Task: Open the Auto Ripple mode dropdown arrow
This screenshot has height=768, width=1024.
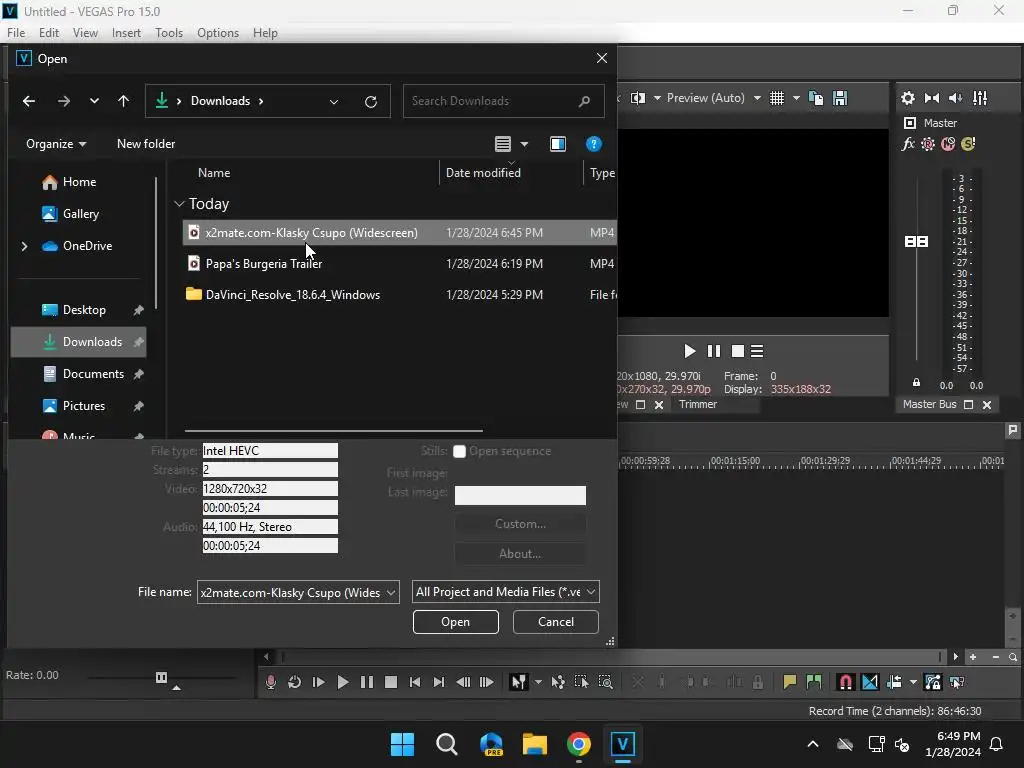Action: [913, 682]
